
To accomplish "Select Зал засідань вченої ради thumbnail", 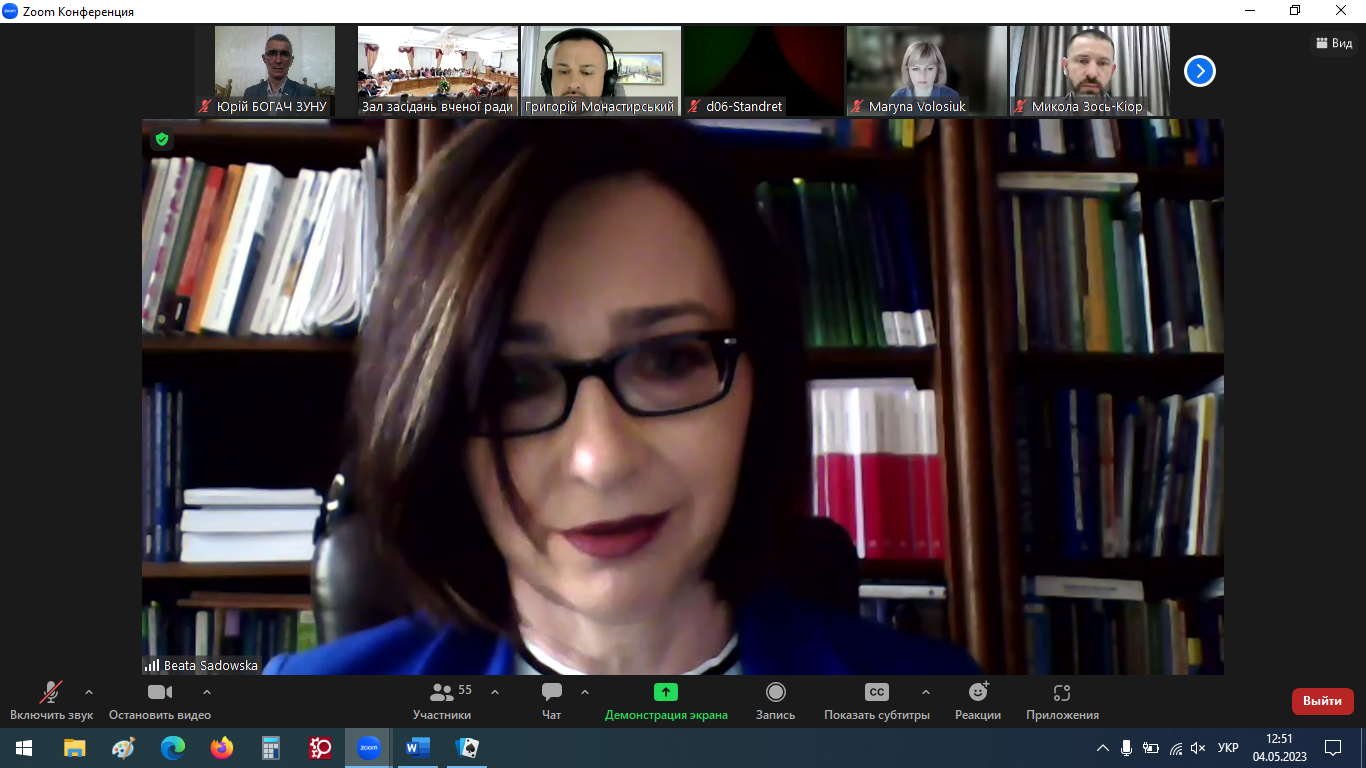I will [438, 71].
